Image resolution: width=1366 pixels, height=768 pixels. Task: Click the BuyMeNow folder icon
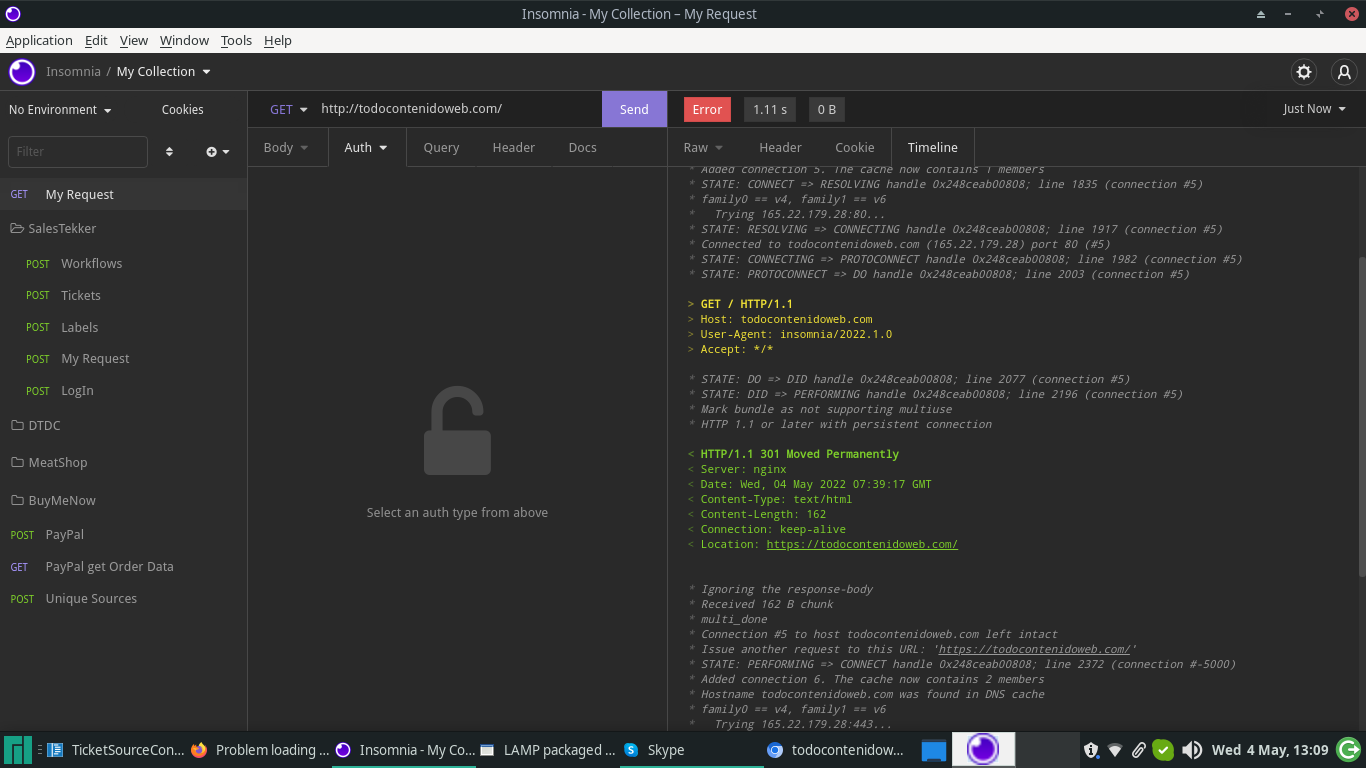pos(17,500)
